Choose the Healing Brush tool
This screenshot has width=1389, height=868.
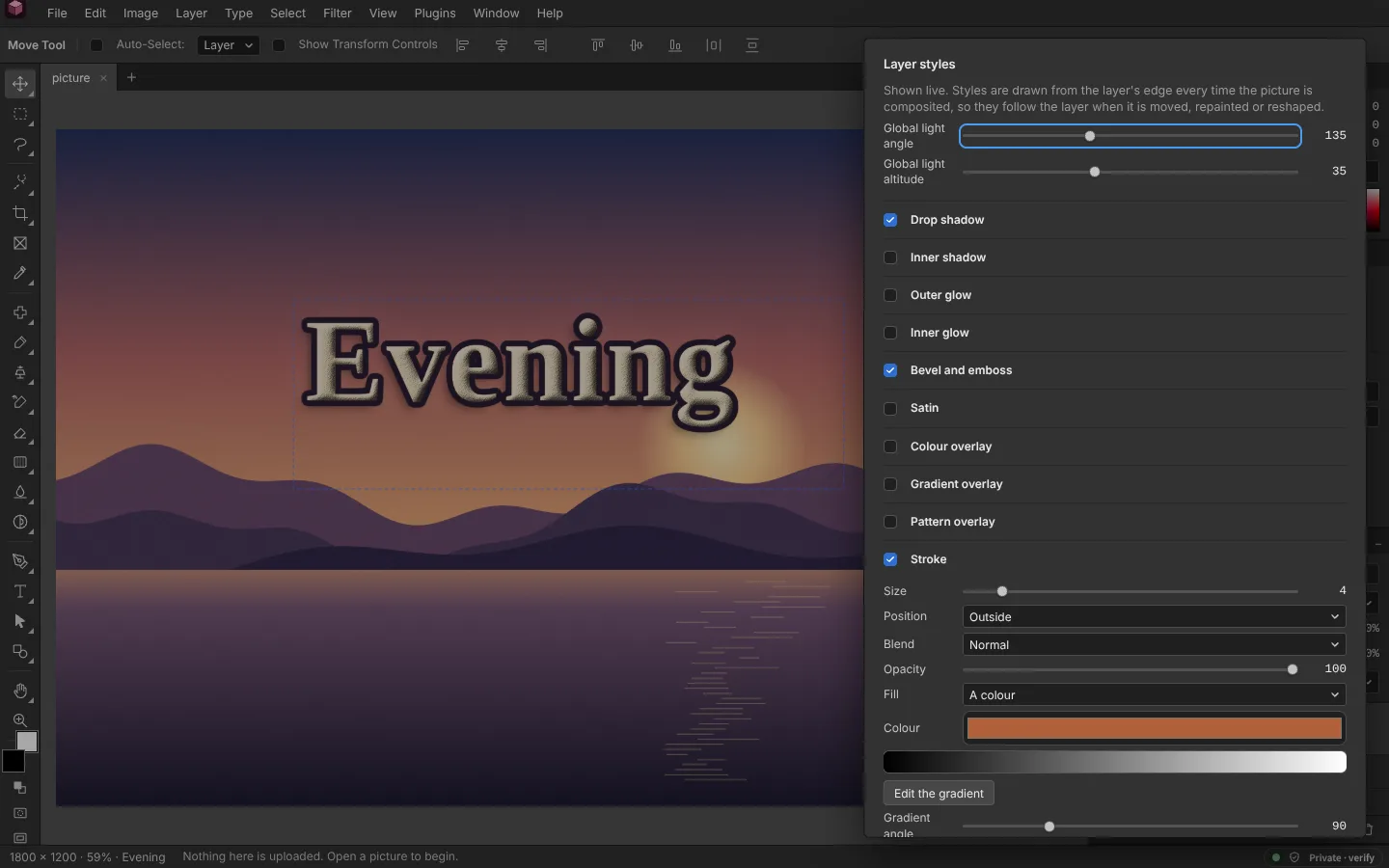(20, 313)
